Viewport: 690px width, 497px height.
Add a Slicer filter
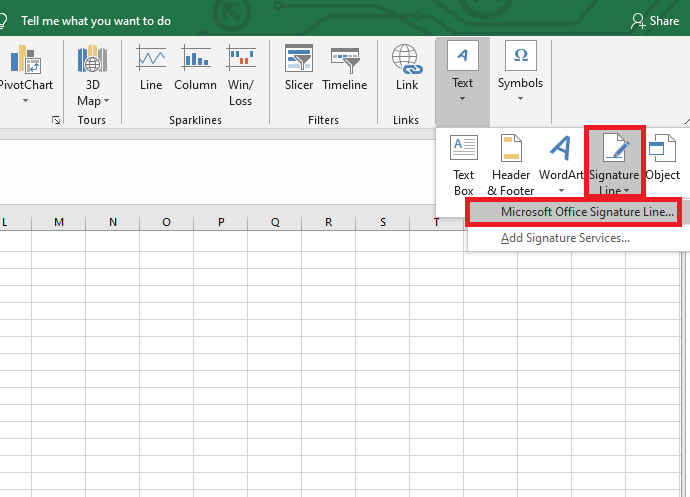pos(299,68)
